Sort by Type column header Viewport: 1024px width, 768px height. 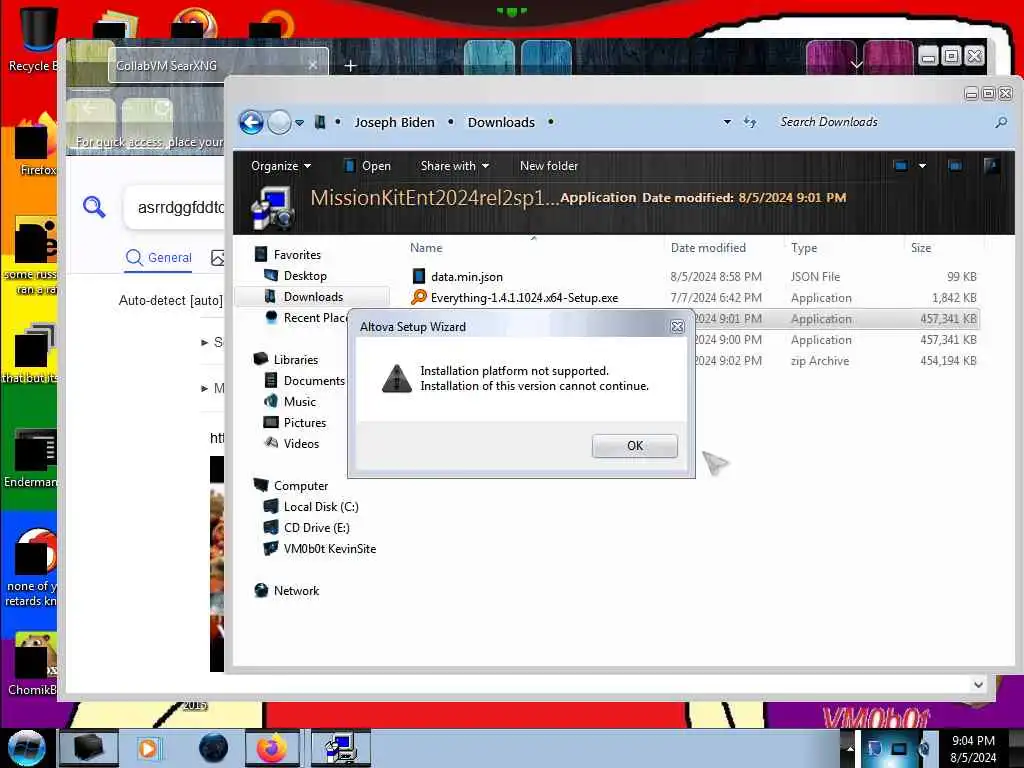pyautogui.click(x=804, y=248)
